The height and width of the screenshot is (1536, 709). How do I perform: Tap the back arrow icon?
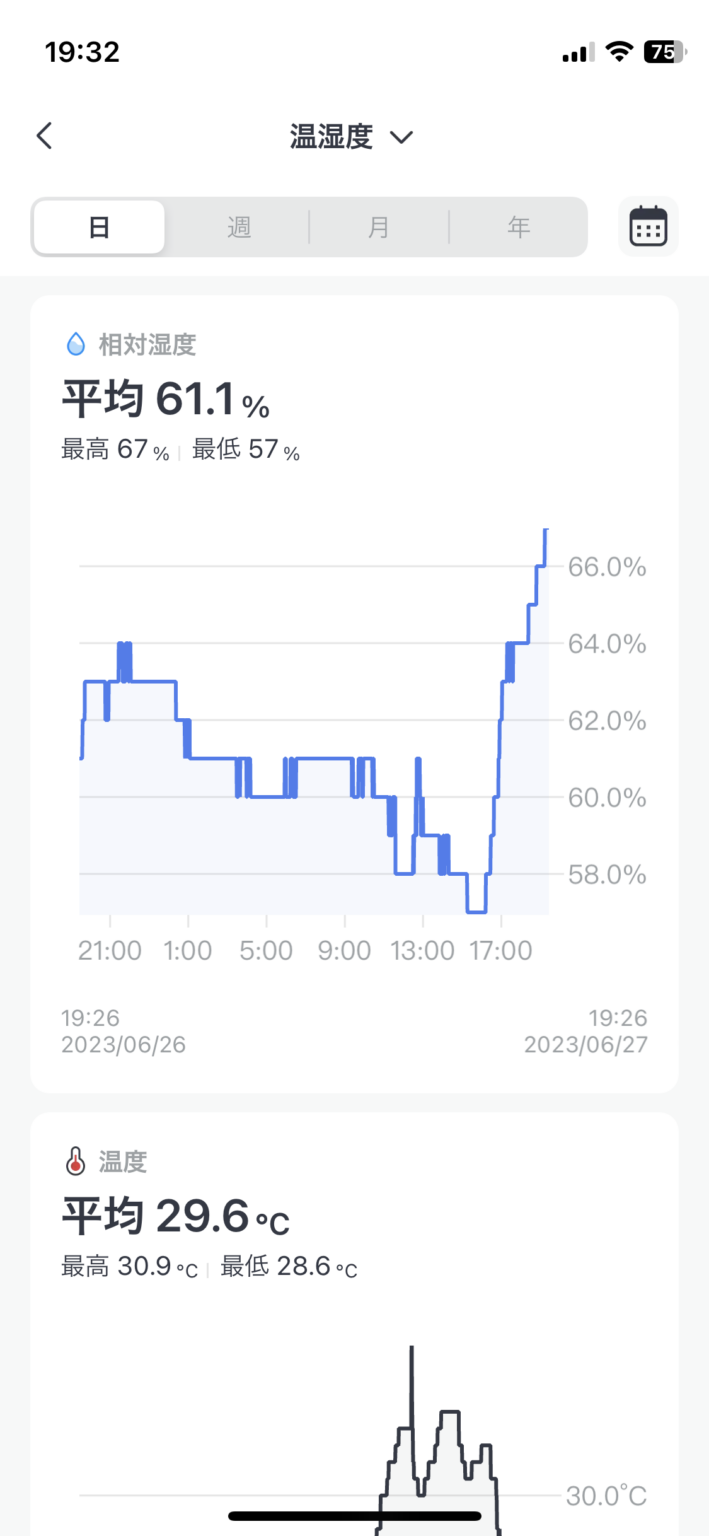point(44,136)
